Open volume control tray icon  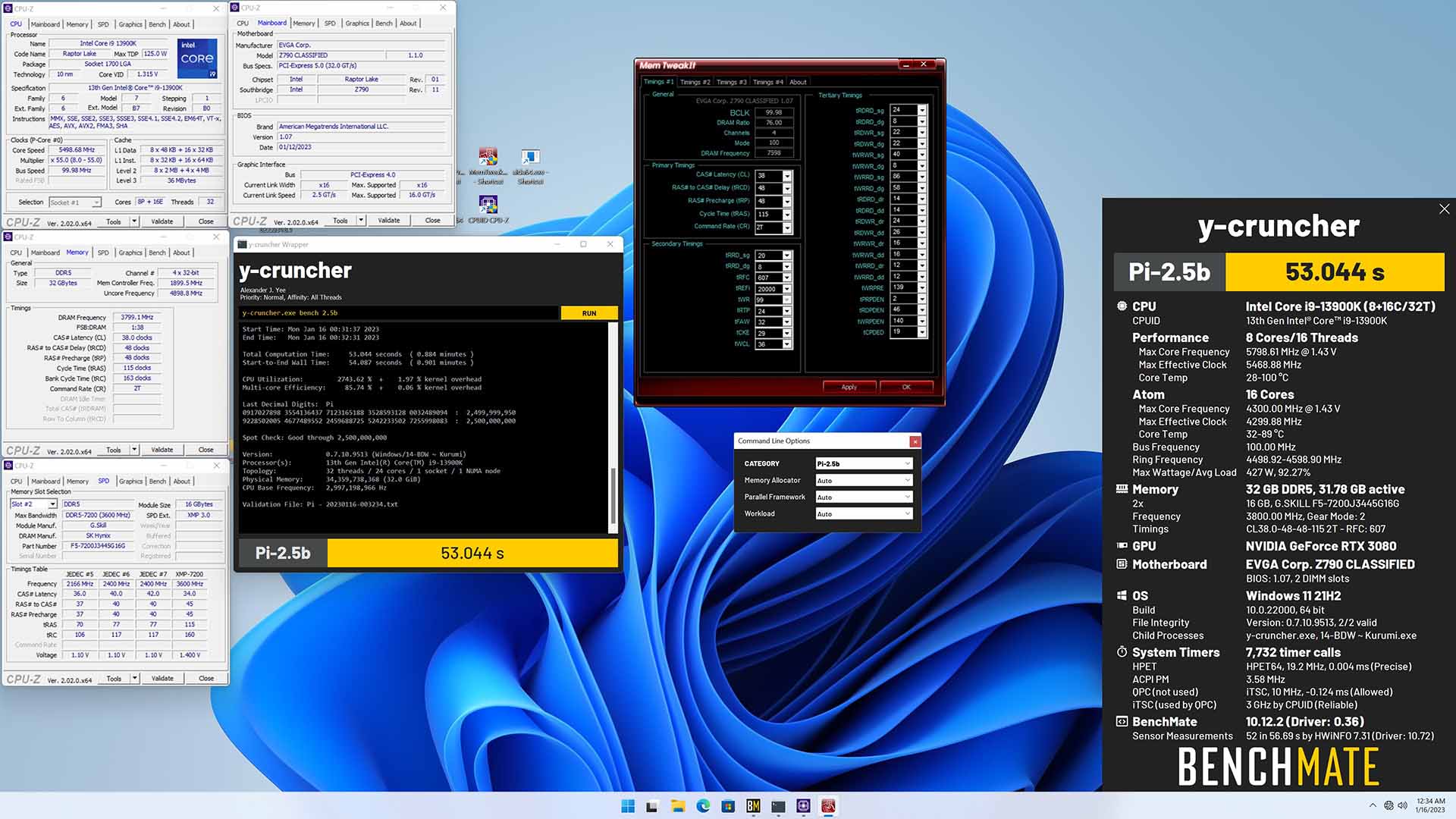click(x=1402, y=805)
